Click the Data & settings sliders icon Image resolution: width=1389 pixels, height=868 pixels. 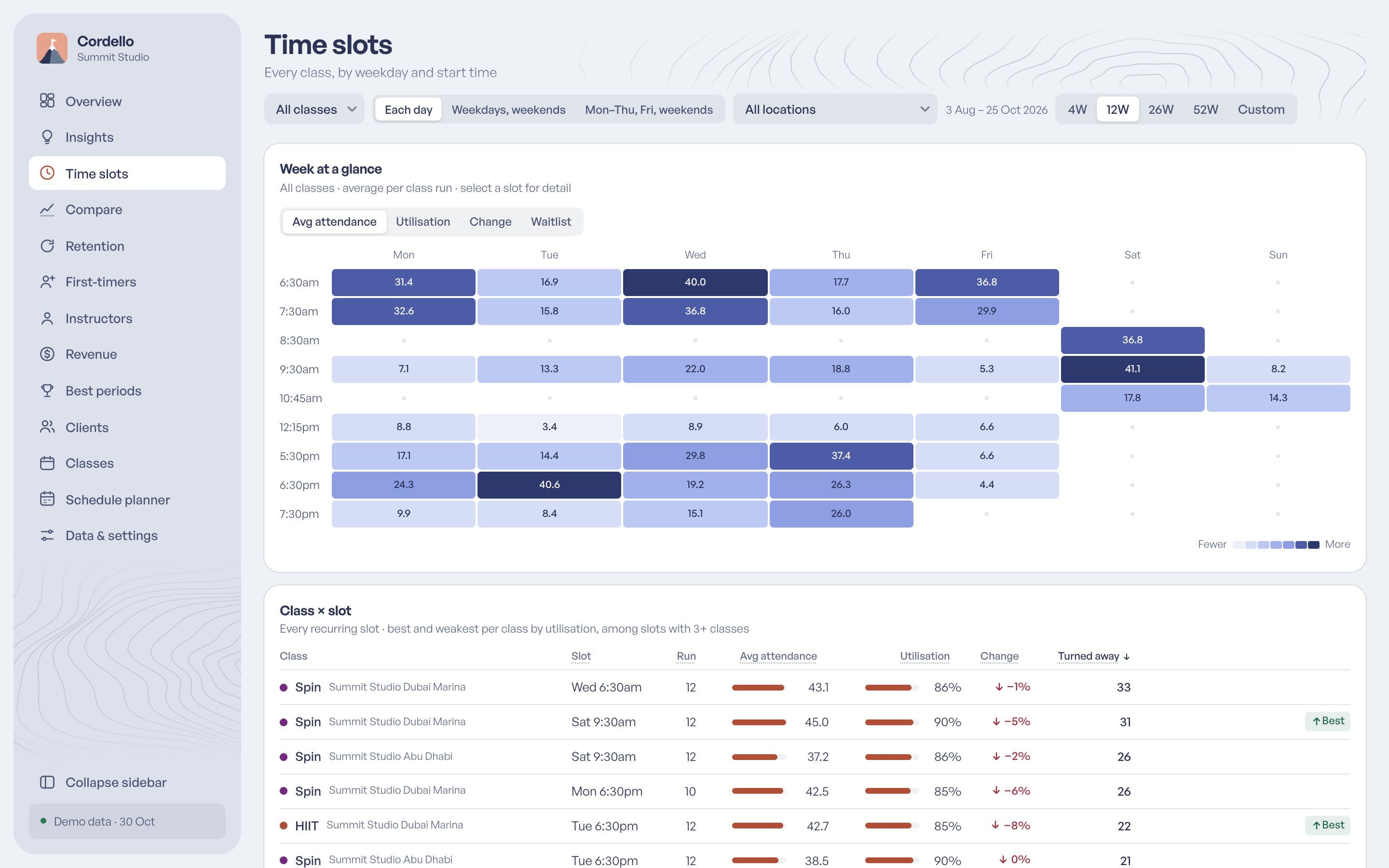[47, 535]
